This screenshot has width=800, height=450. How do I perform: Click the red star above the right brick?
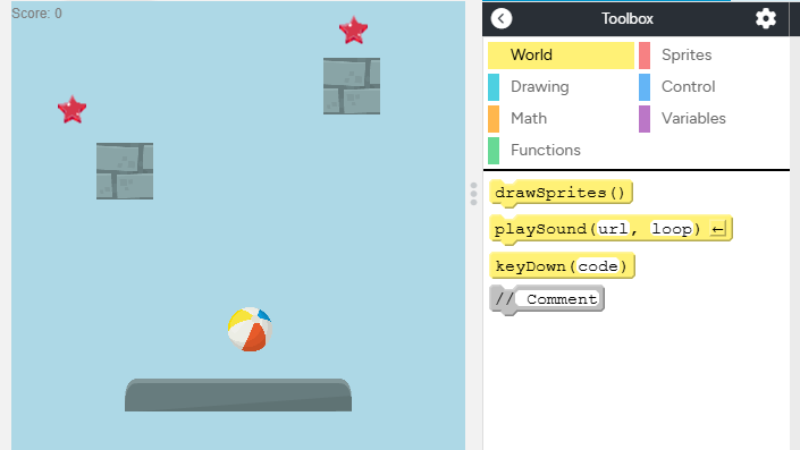(353, 30)
